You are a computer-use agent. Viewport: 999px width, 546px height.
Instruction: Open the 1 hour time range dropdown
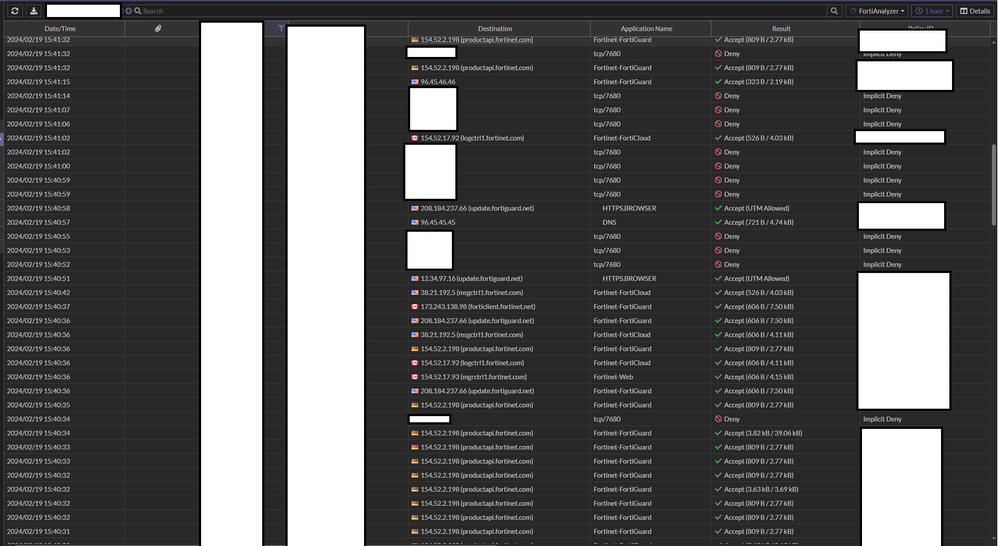point(932,11)
